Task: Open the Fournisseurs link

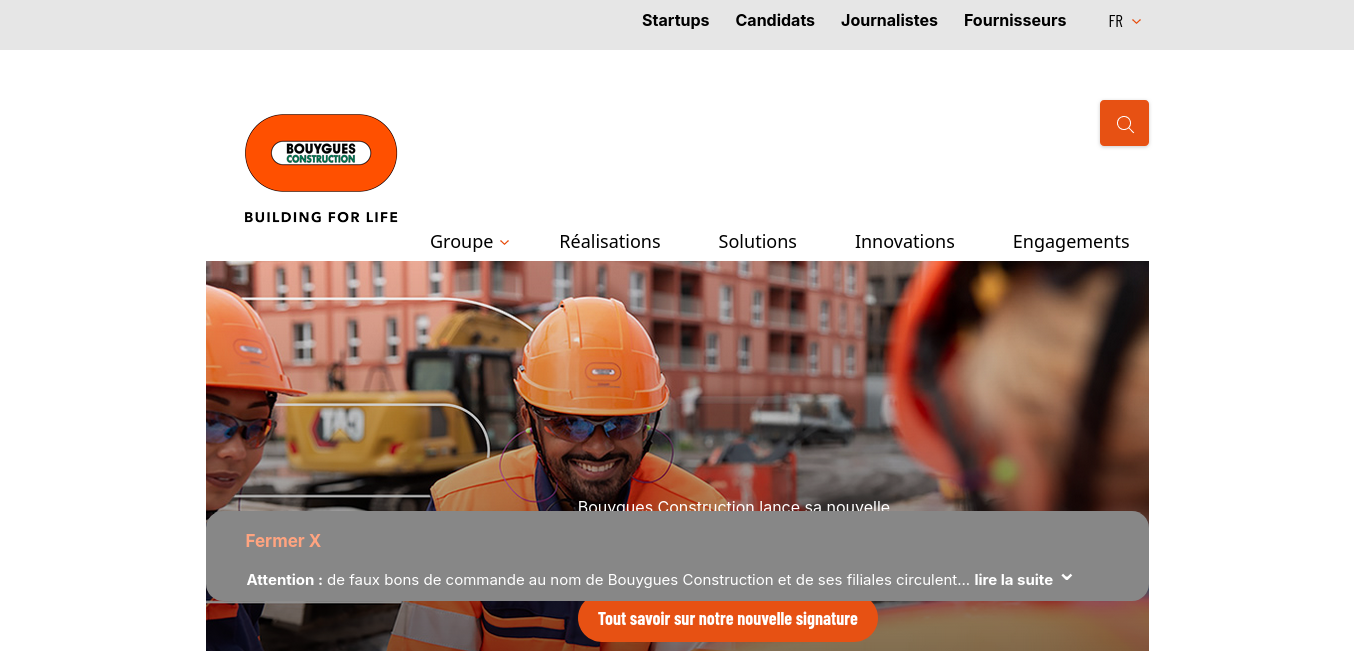Action: (1015, 20)
